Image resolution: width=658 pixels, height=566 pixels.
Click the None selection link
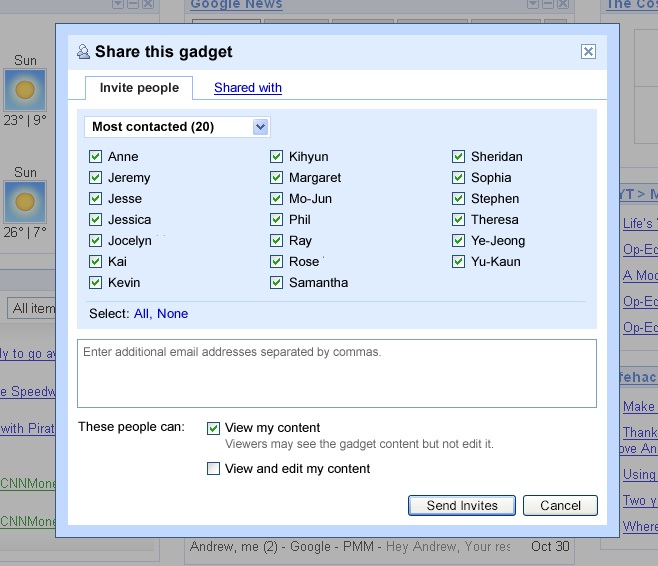click(172, 314)
